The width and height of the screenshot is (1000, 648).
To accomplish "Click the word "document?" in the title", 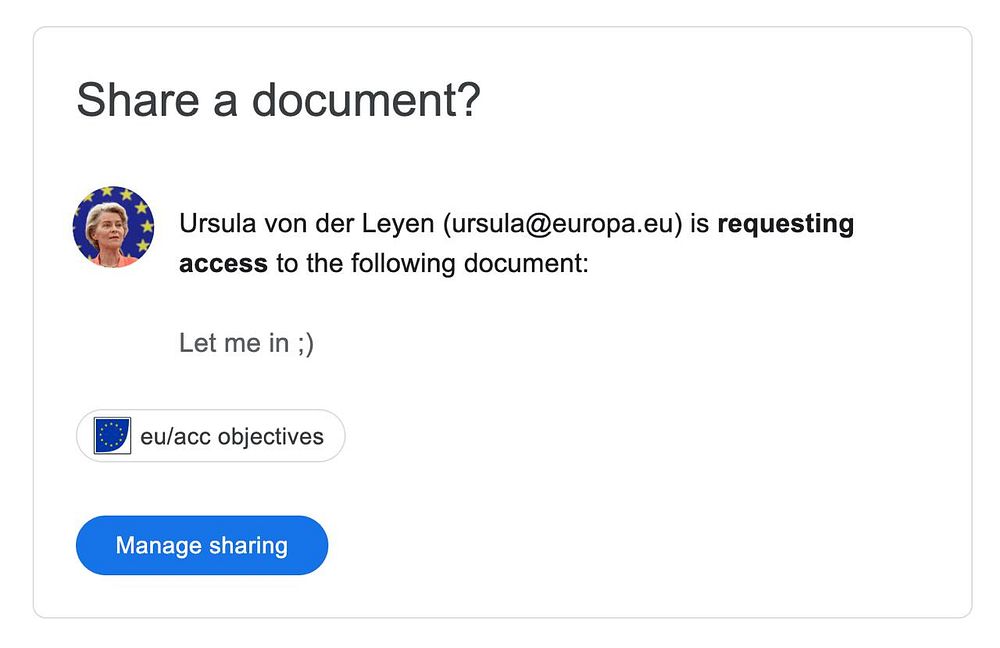I will (x=366, y=100).
